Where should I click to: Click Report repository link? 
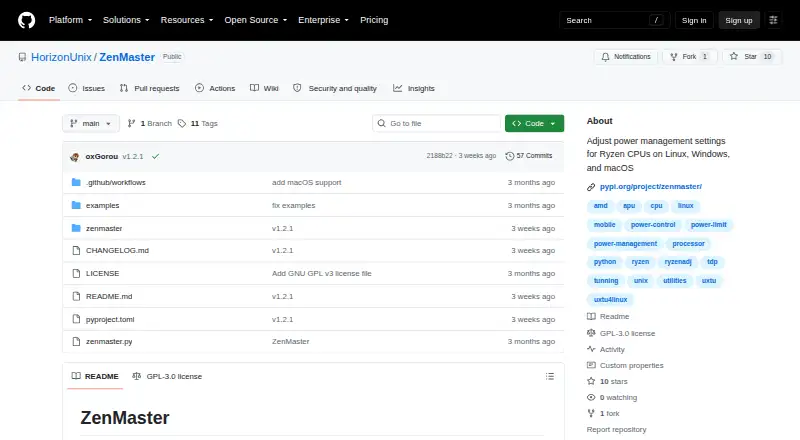pyautogui.click(x=616, y=430)
